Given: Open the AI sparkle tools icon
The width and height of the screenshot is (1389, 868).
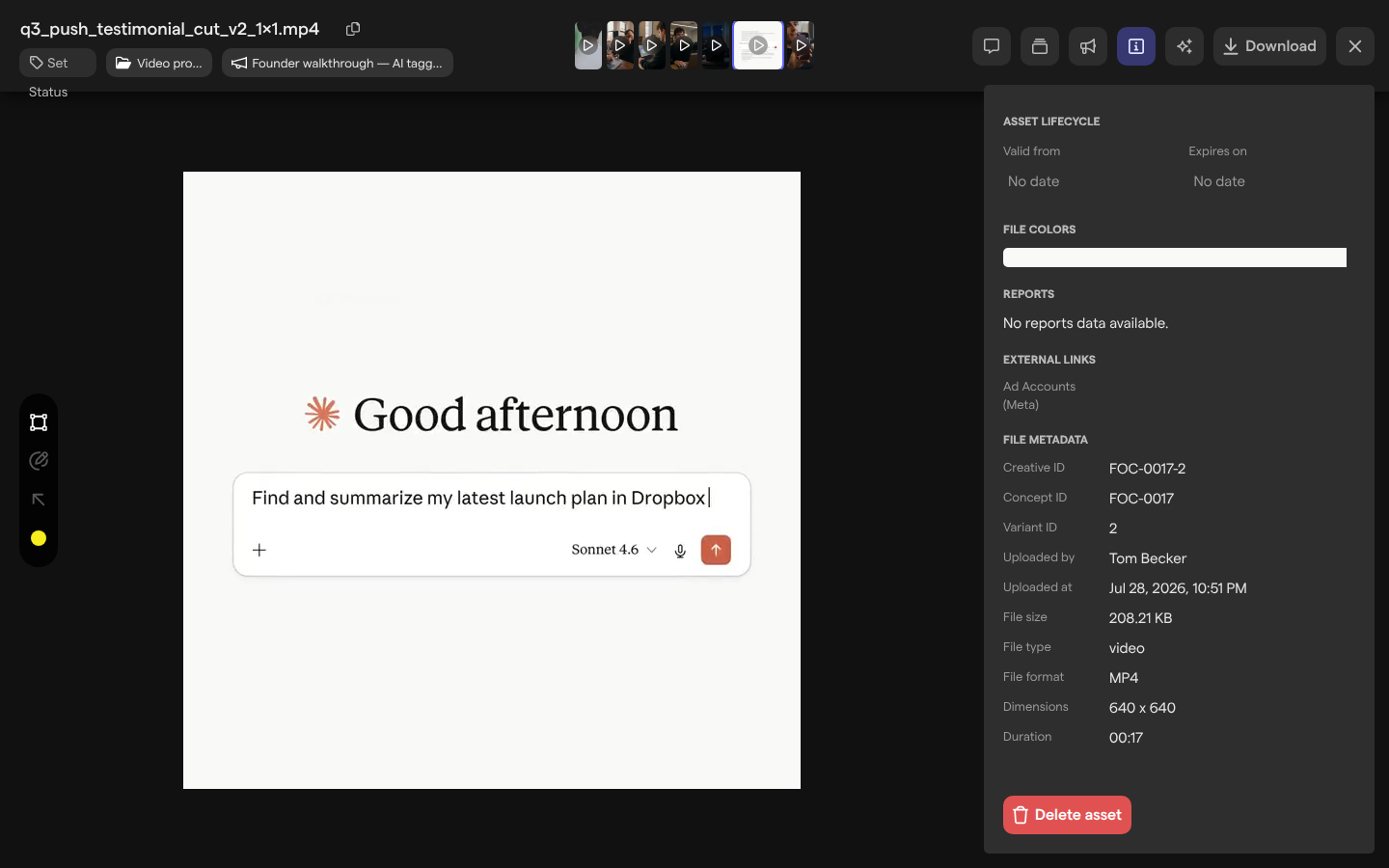Looking at the screenshot, I should point(1185,46).
